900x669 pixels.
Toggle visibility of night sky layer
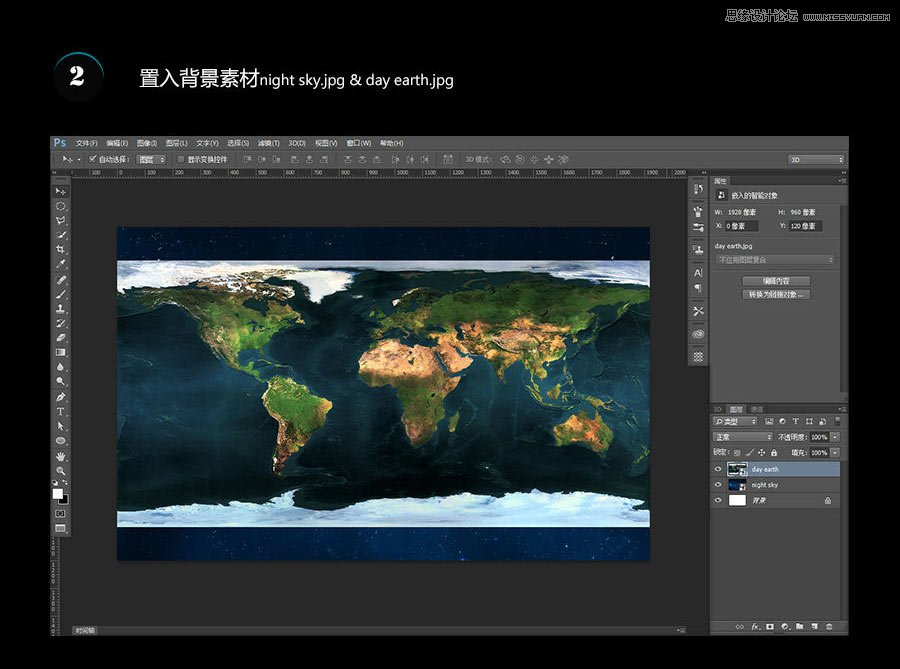pyautogui.click(x=718, y=485)
